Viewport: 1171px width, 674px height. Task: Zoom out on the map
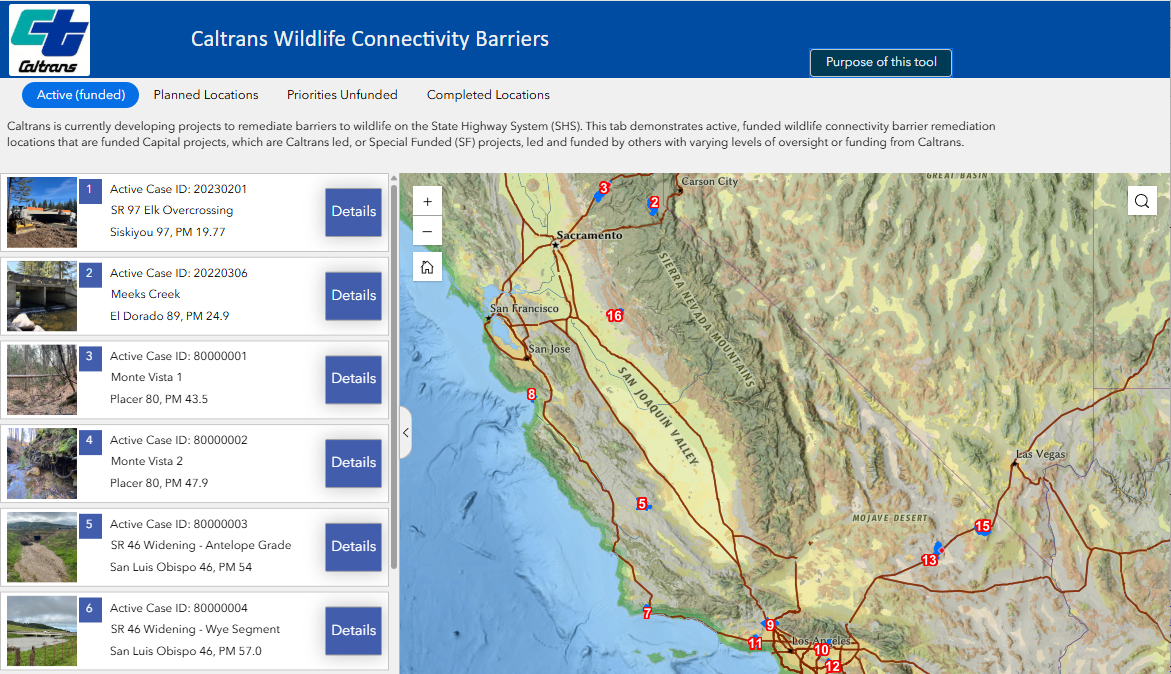427,231
